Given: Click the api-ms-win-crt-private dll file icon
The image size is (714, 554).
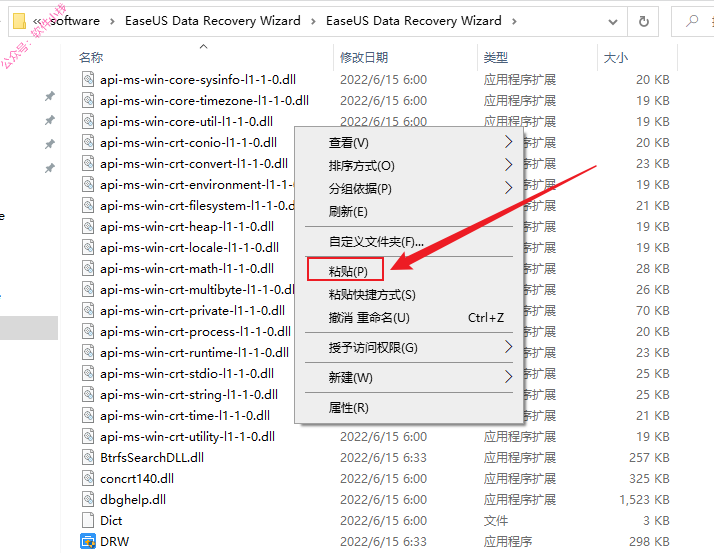Looking at the screenshot, I should [88, 310].
